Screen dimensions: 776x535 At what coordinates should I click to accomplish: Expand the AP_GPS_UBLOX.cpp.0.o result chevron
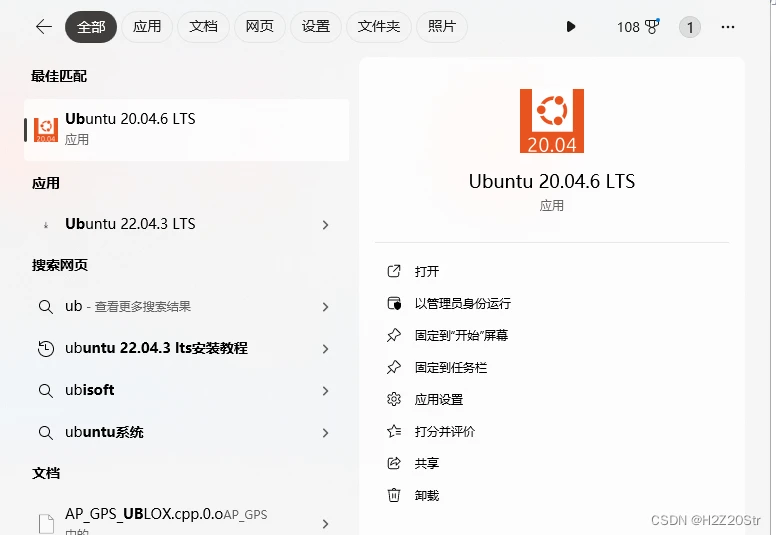point(325,524)
